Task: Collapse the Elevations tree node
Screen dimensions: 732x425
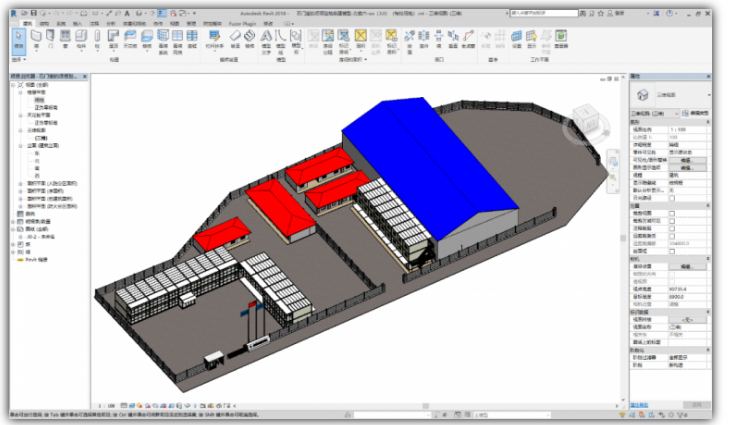Action: tap(21, 146)
